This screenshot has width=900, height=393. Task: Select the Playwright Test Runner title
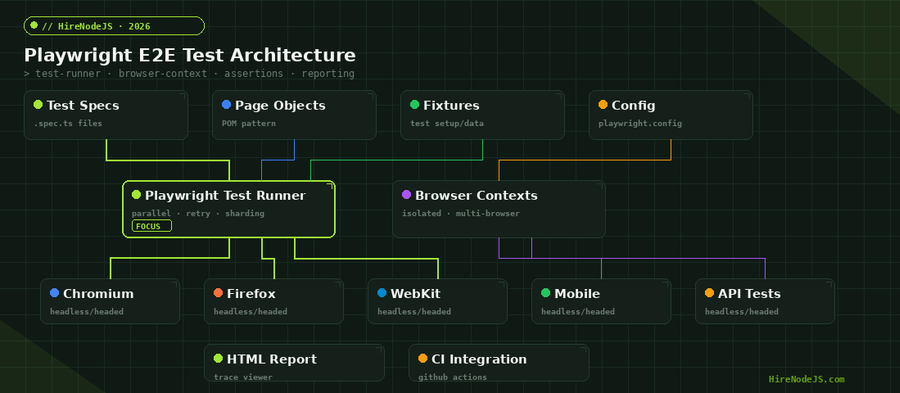[225, 196]
